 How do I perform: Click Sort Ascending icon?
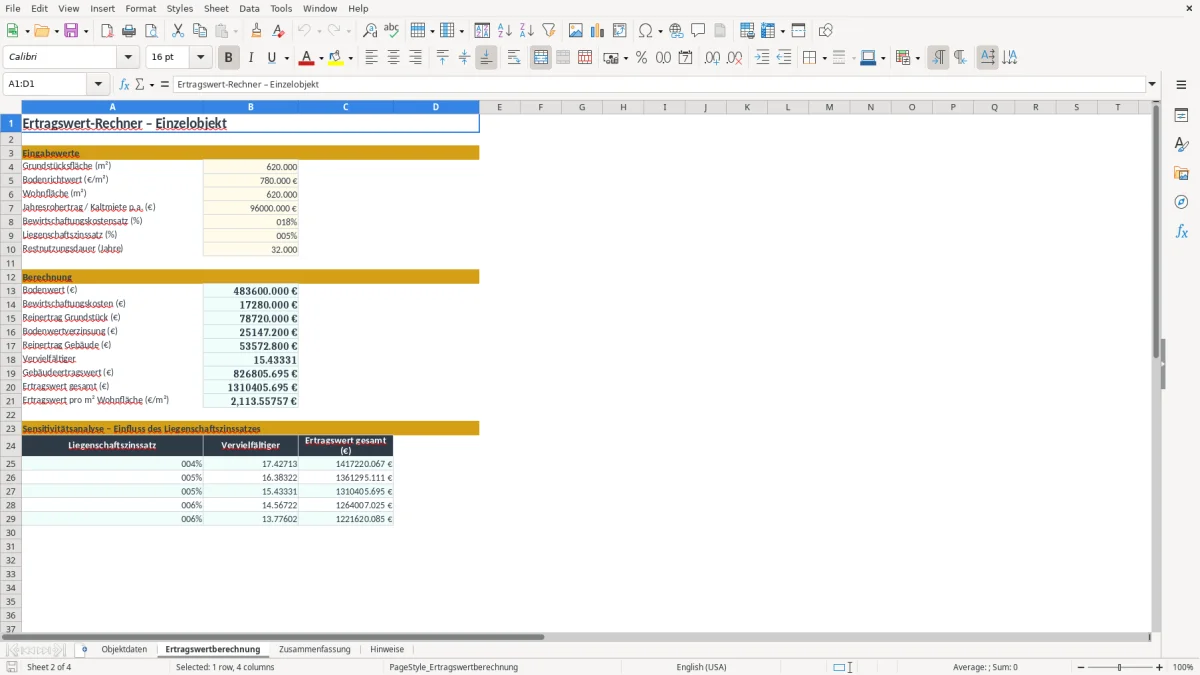tap(505, 31)
